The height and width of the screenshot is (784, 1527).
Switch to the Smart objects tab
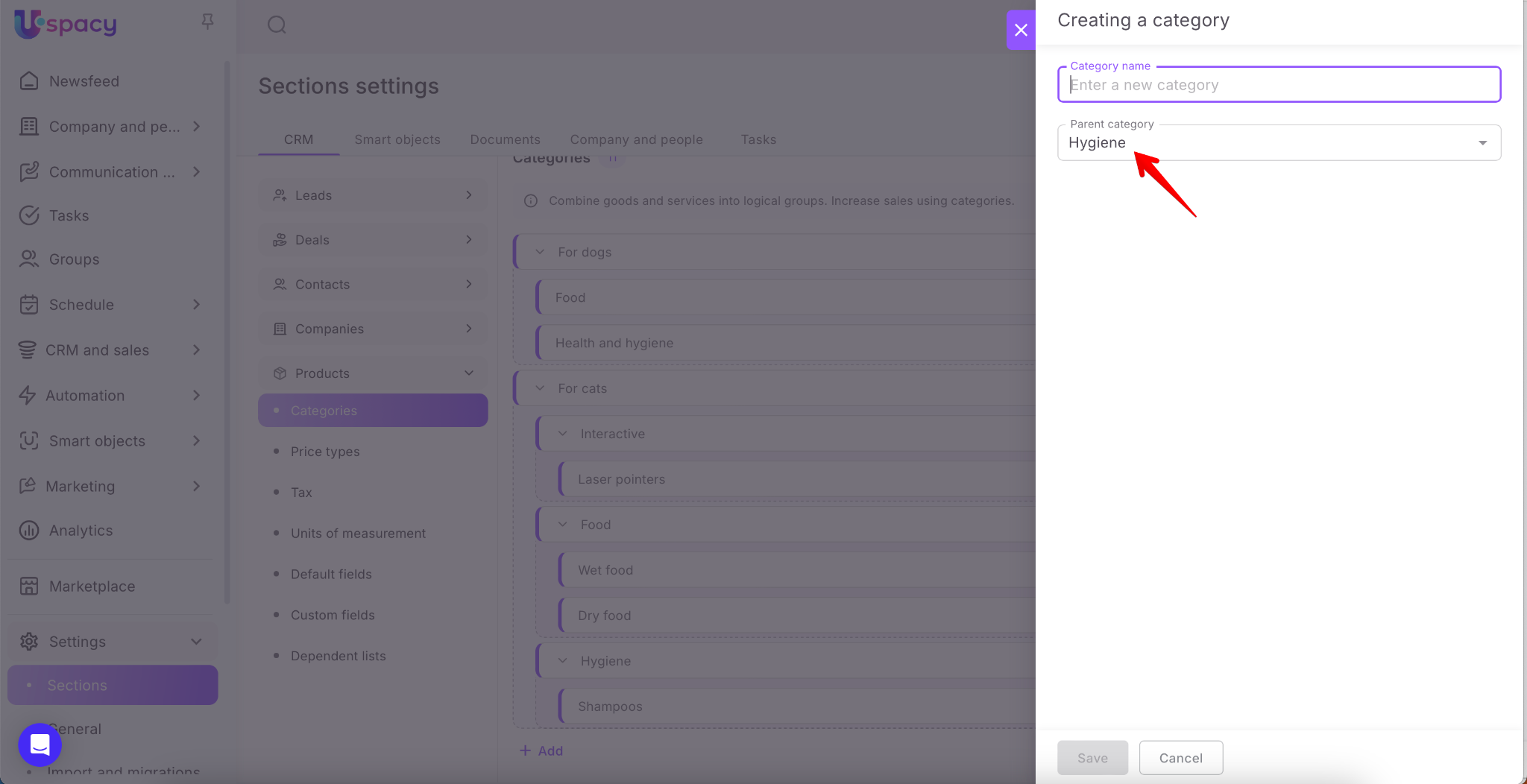click(x=397, y=139)
